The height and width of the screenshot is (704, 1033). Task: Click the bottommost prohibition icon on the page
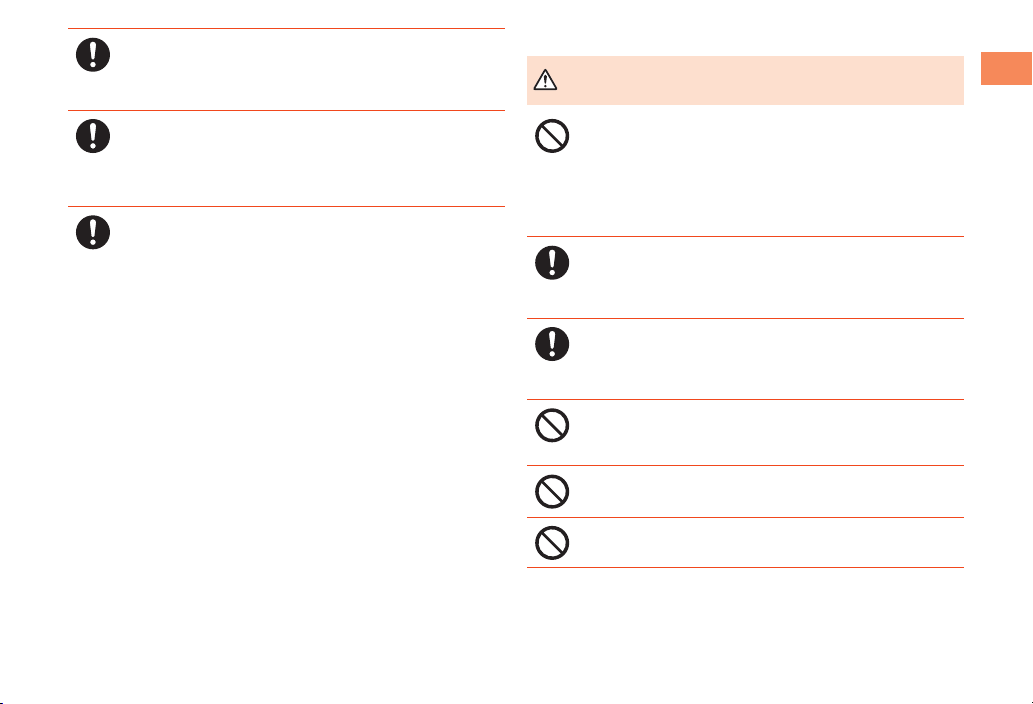coord(552,543)
